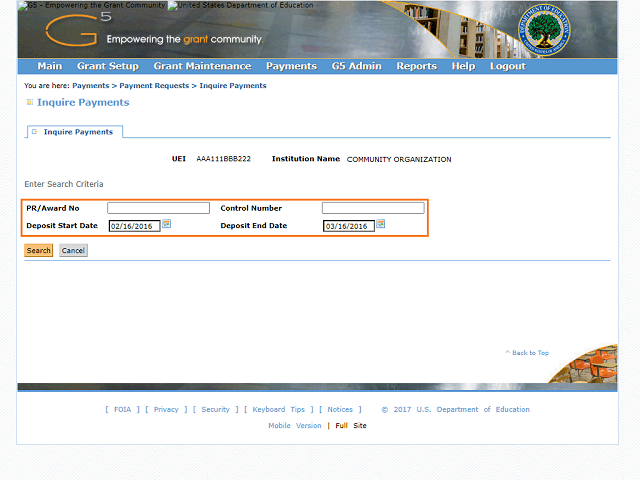Focus the Control Number input field

click(x=373, y=208)
